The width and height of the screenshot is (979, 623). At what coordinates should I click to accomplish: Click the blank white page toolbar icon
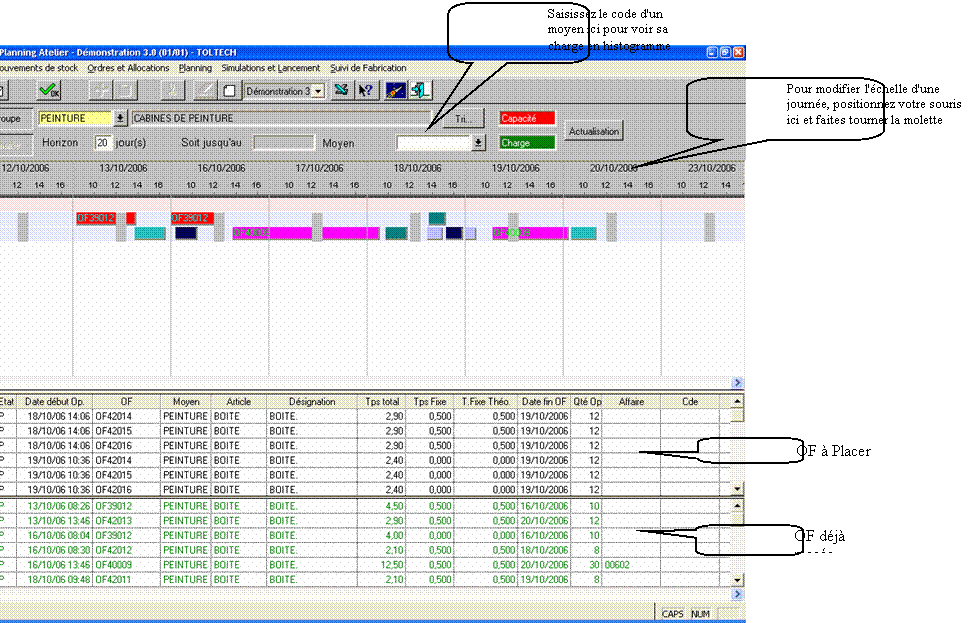click(229, 91)
